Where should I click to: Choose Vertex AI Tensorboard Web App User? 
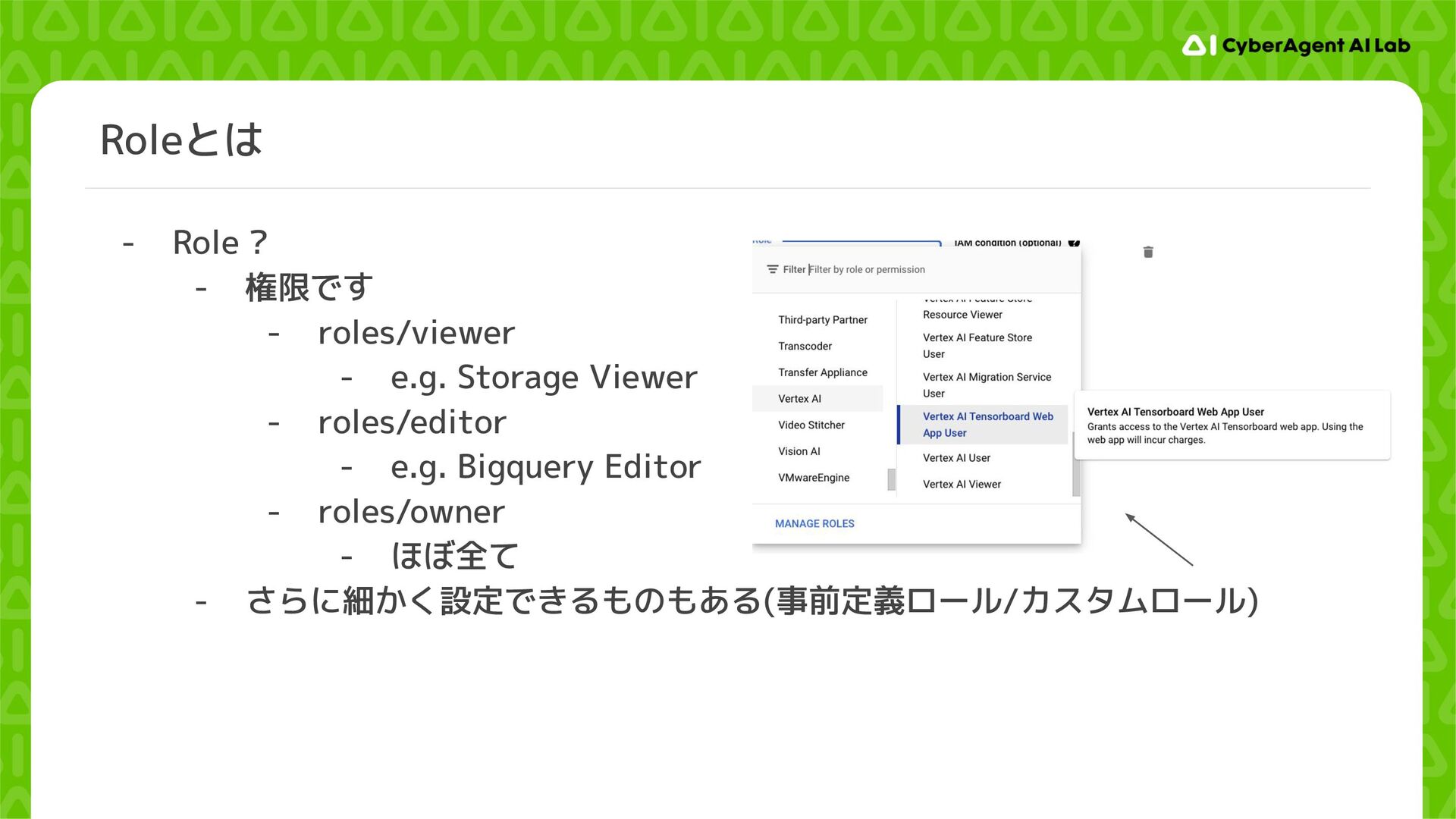pos(986,425)
